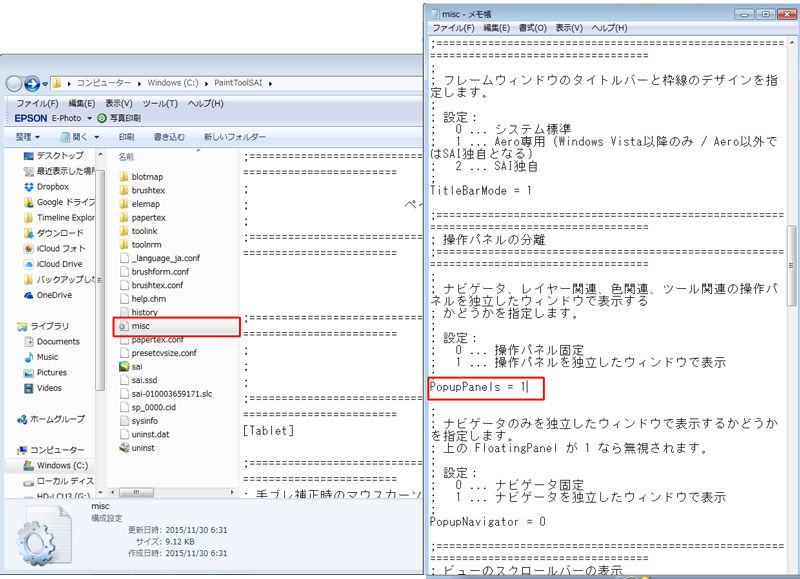800x579 pixels.
Task: Select ローカル ディスク drive in tree
Action: (59, 481)
